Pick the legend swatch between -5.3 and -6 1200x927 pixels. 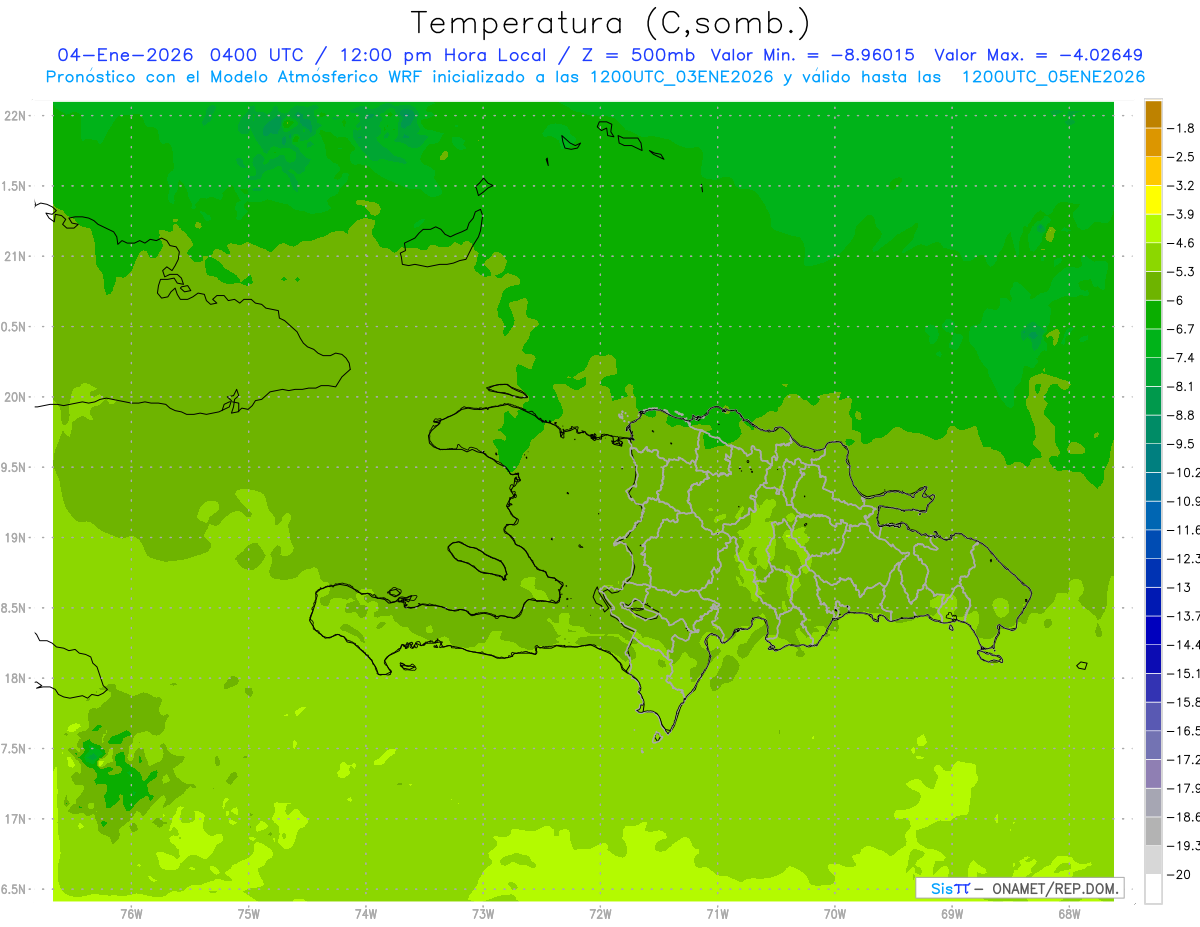1153,287
